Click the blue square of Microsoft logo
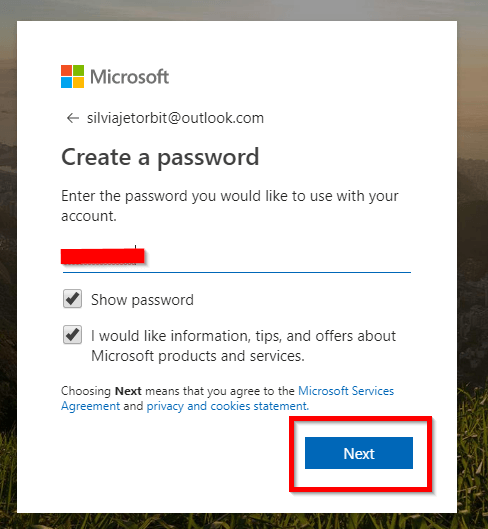This screenshot has width=488, height=529. click(x=66, y=83)
